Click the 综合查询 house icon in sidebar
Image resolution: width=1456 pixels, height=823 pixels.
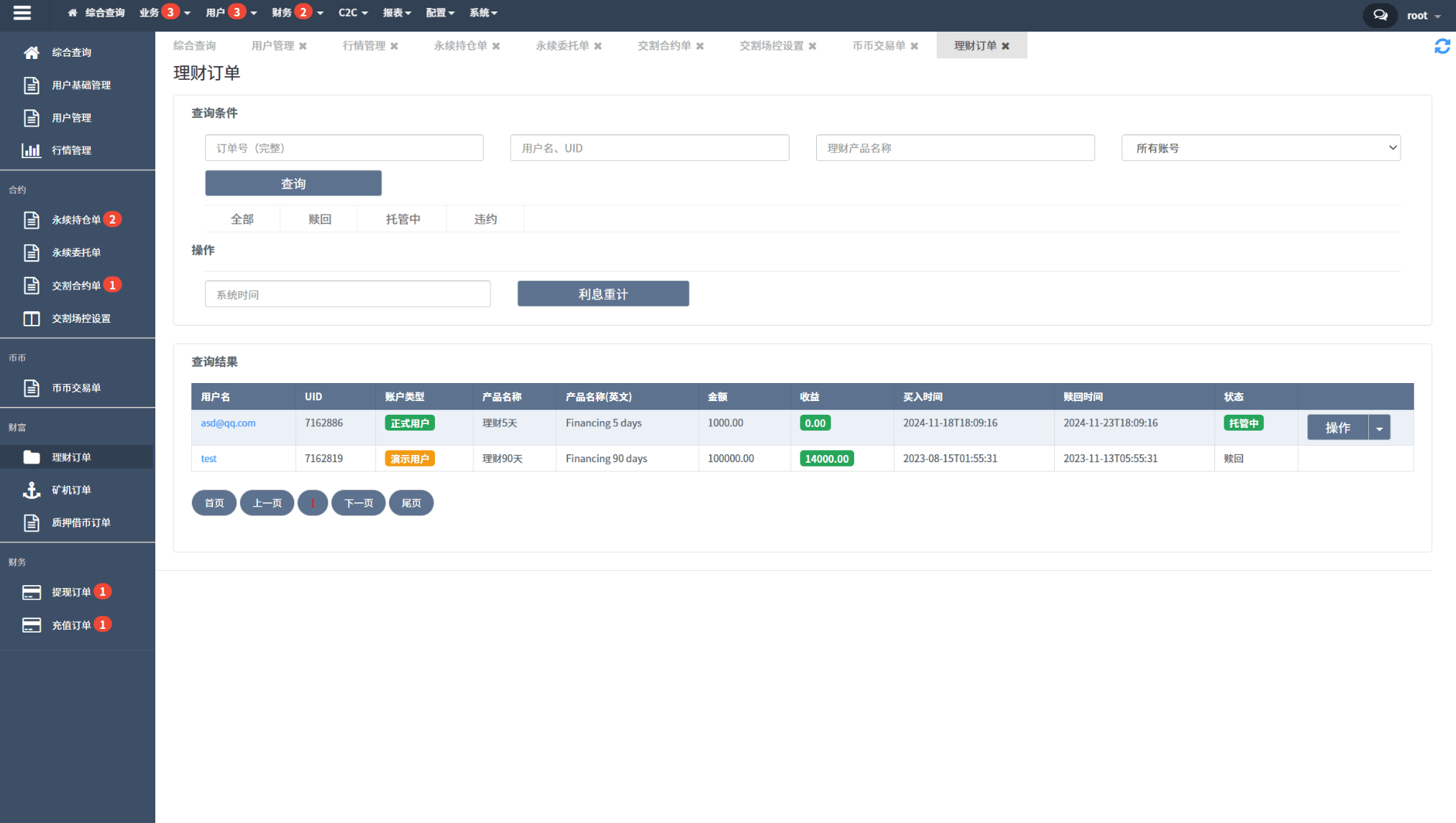(x=32, y=52)
